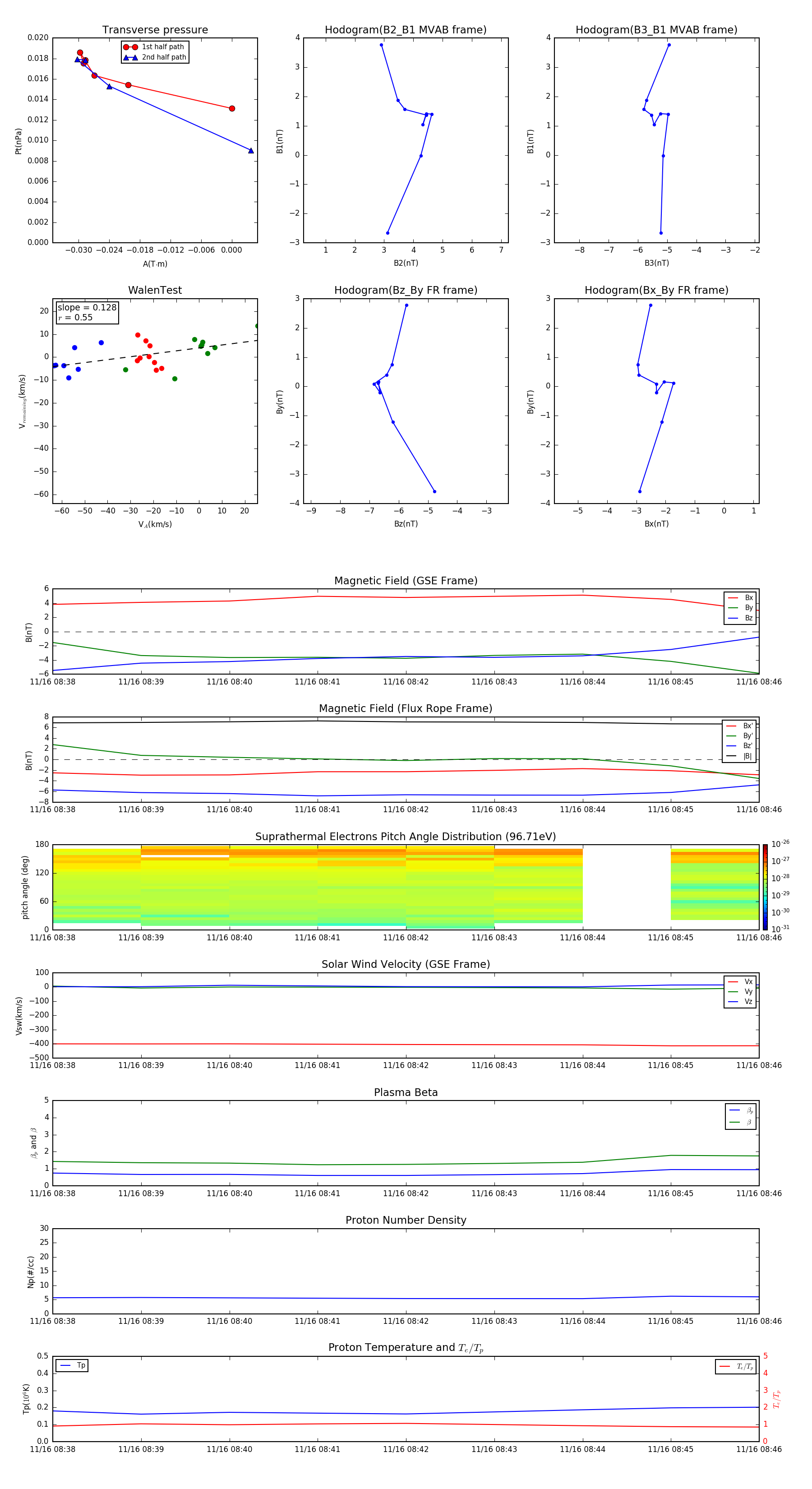812x1489 pixels.
Task: Click the 'Hodogram(Bx_By FR frame)' title
Action: pos(656,290)
